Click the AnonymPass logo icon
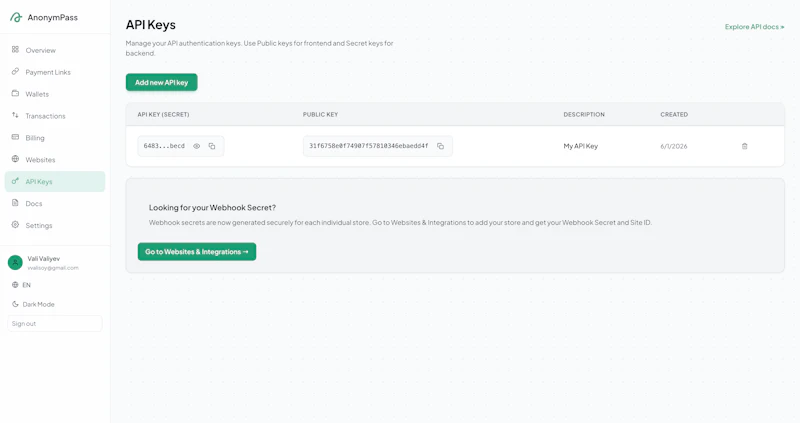The image size is (800, 423). [x=16, y=17]
